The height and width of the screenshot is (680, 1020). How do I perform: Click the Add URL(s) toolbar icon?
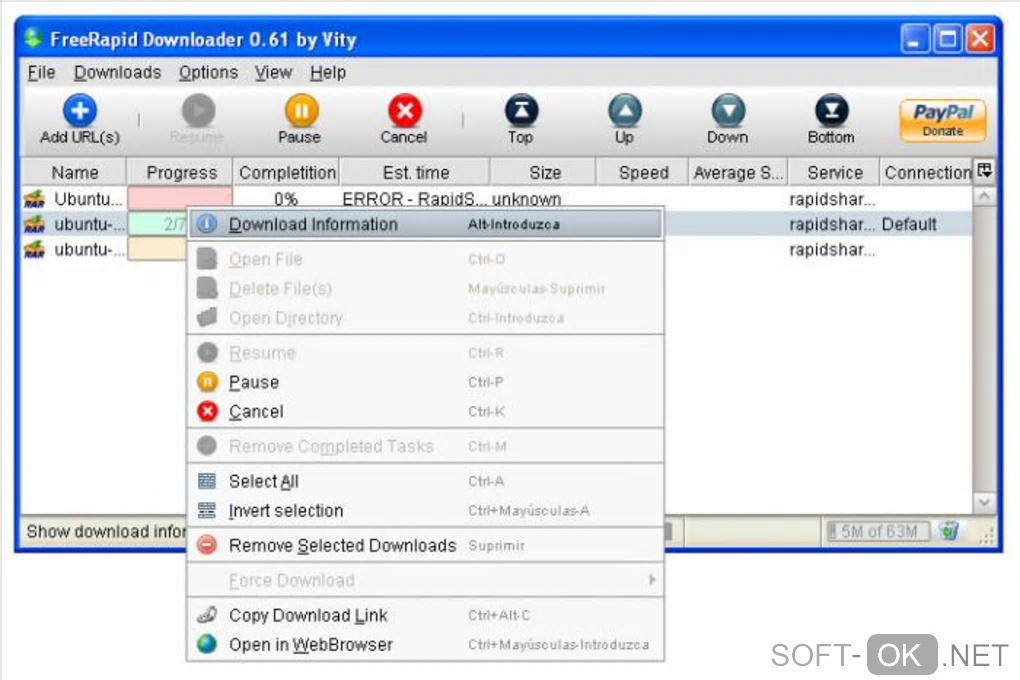(x=80, y=111)
